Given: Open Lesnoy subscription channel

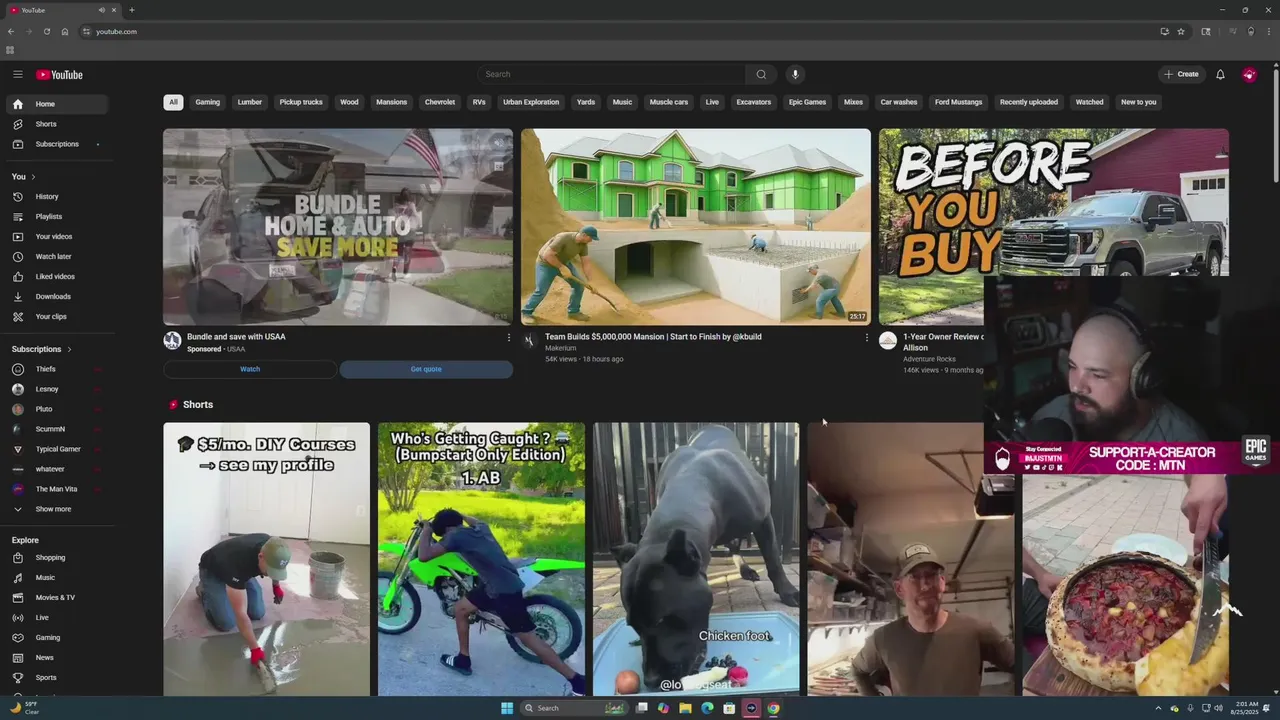Looking at the screenshot, I should tap(56, 389).
